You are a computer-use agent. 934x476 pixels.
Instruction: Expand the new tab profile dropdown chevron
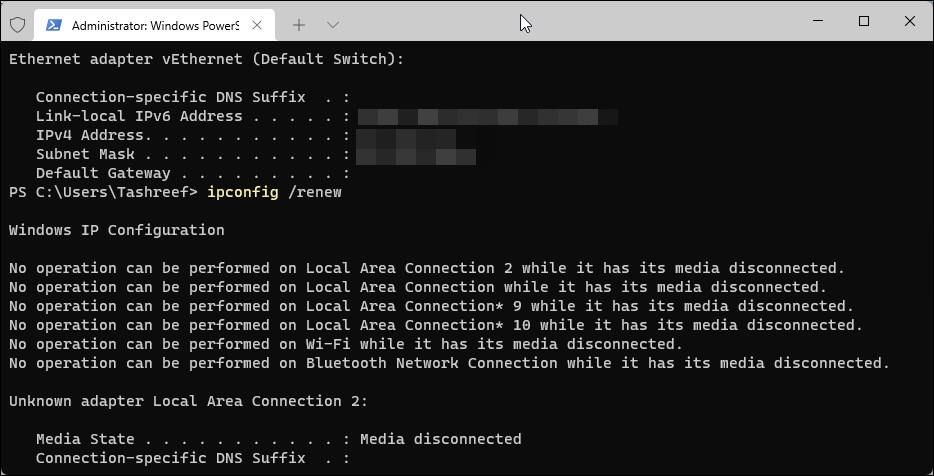pyautogui.click(x=333, y=24)
